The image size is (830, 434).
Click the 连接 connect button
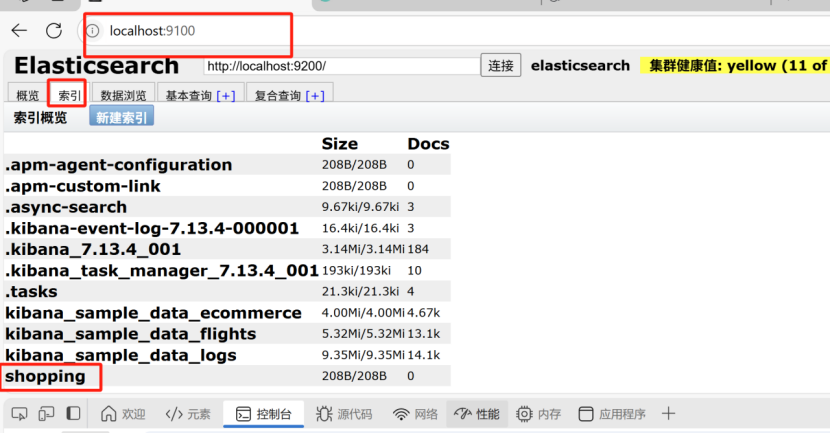pos(501,66)
